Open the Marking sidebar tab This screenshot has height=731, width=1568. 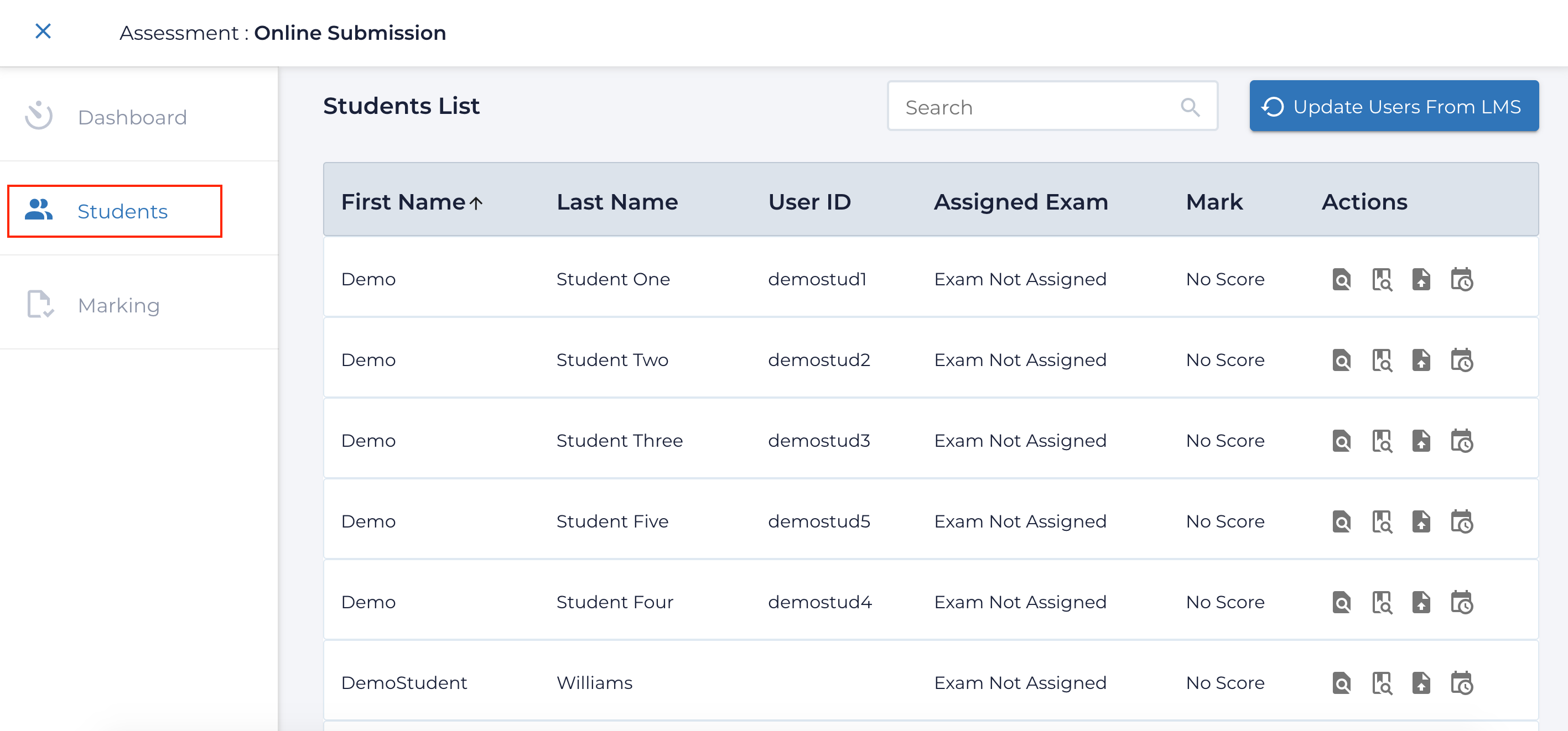118,305
